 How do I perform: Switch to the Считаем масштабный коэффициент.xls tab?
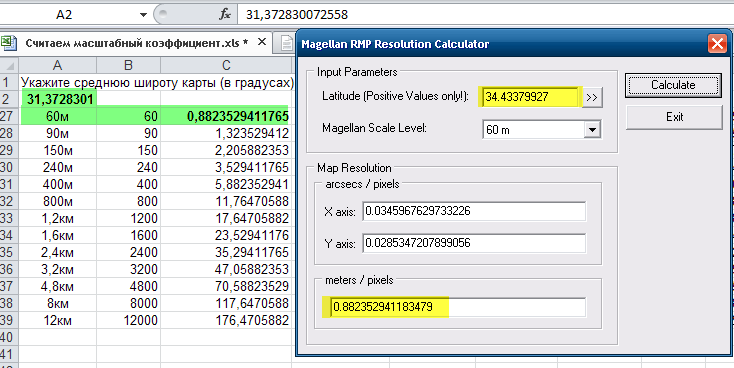pos(137,44)
